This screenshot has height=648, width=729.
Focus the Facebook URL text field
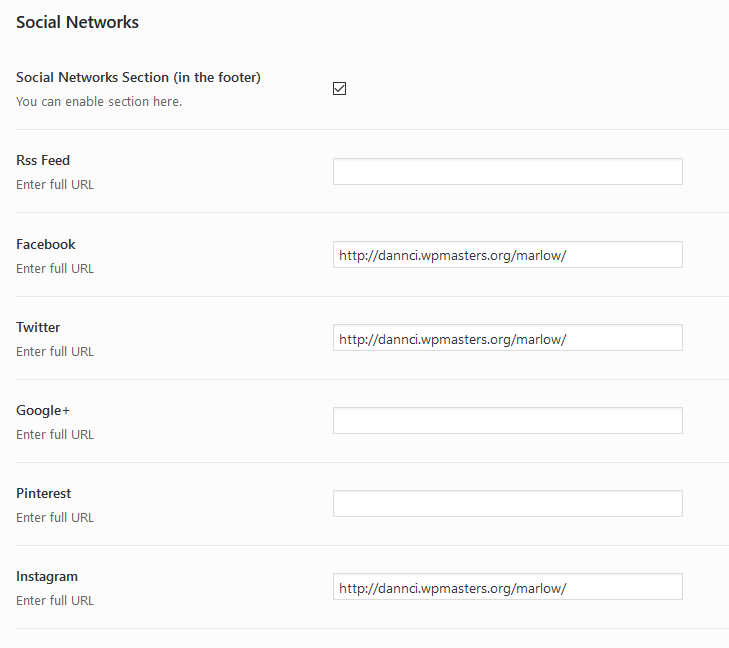(507, 255)
